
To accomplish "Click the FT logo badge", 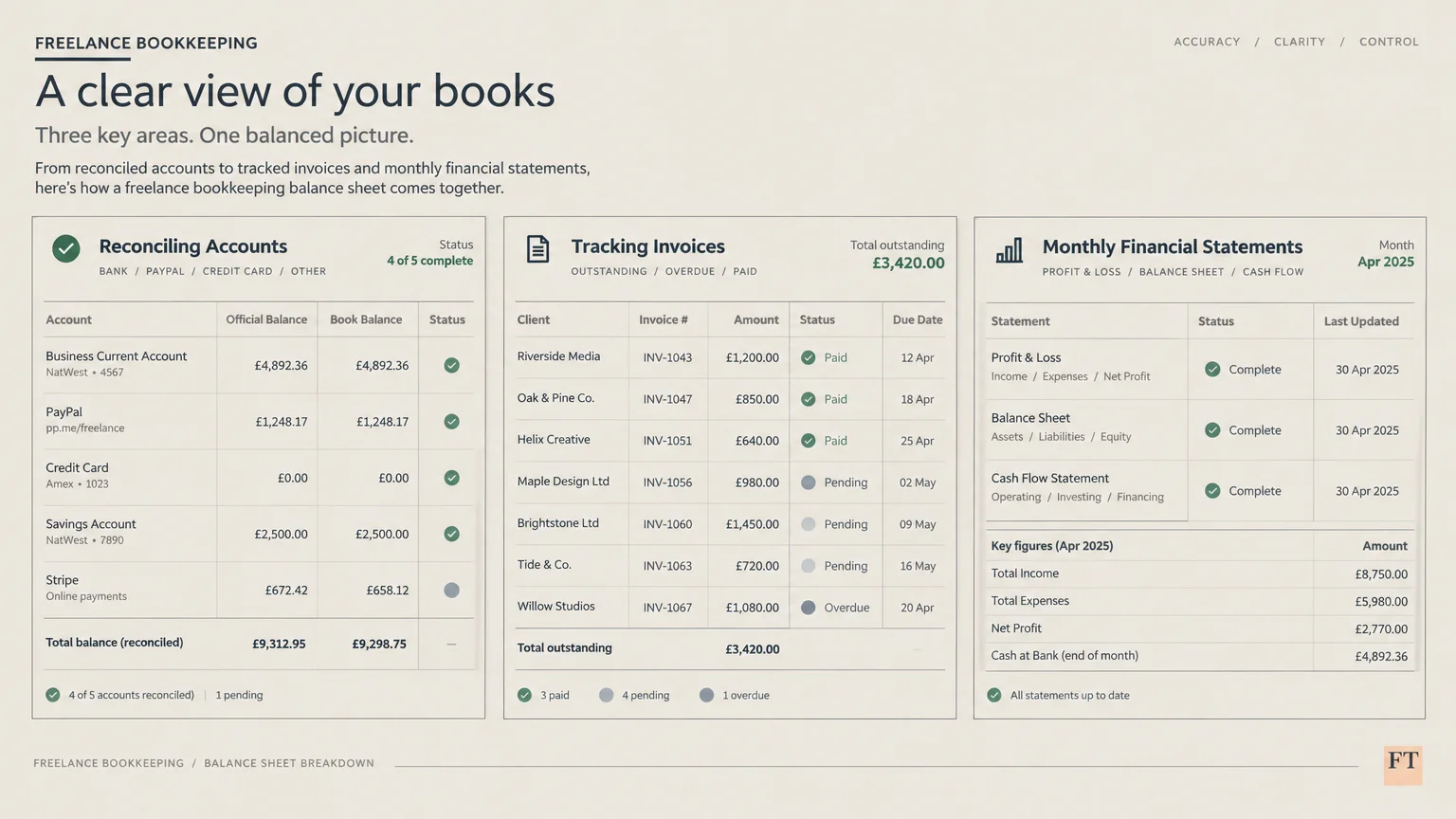I will (x=1403, y=764).
